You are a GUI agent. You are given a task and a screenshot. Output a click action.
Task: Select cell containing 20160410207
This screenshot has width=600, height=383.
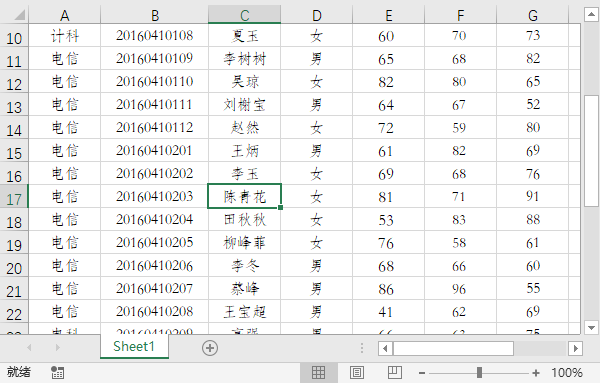tap(155, 288)
